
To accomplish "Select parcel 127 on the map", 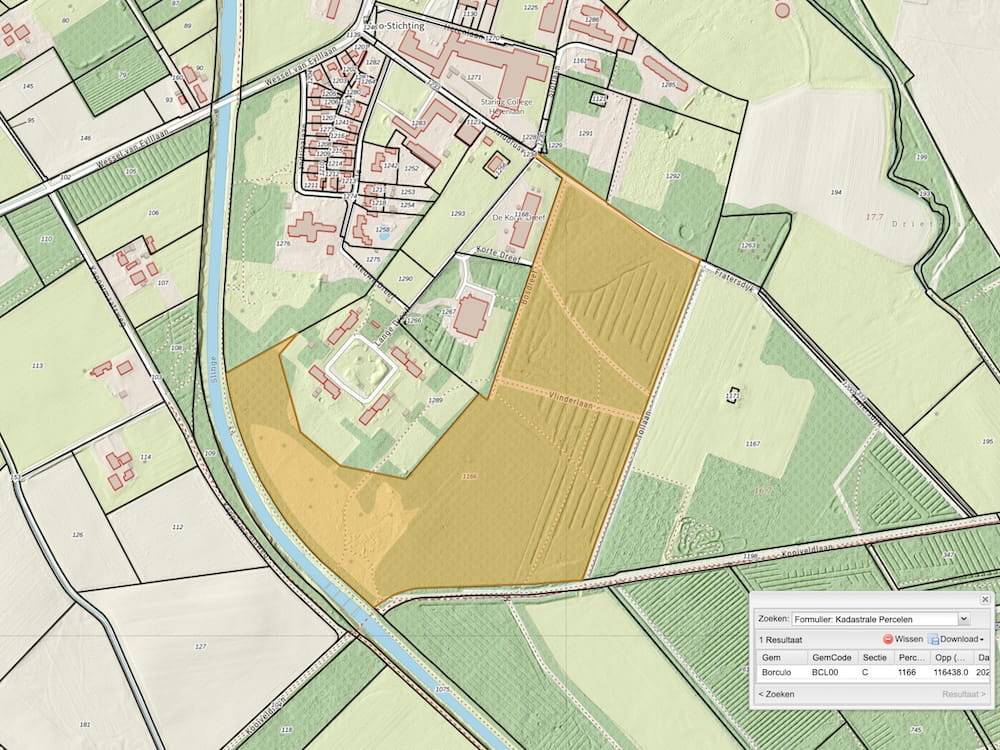I will tap(200, 647).
